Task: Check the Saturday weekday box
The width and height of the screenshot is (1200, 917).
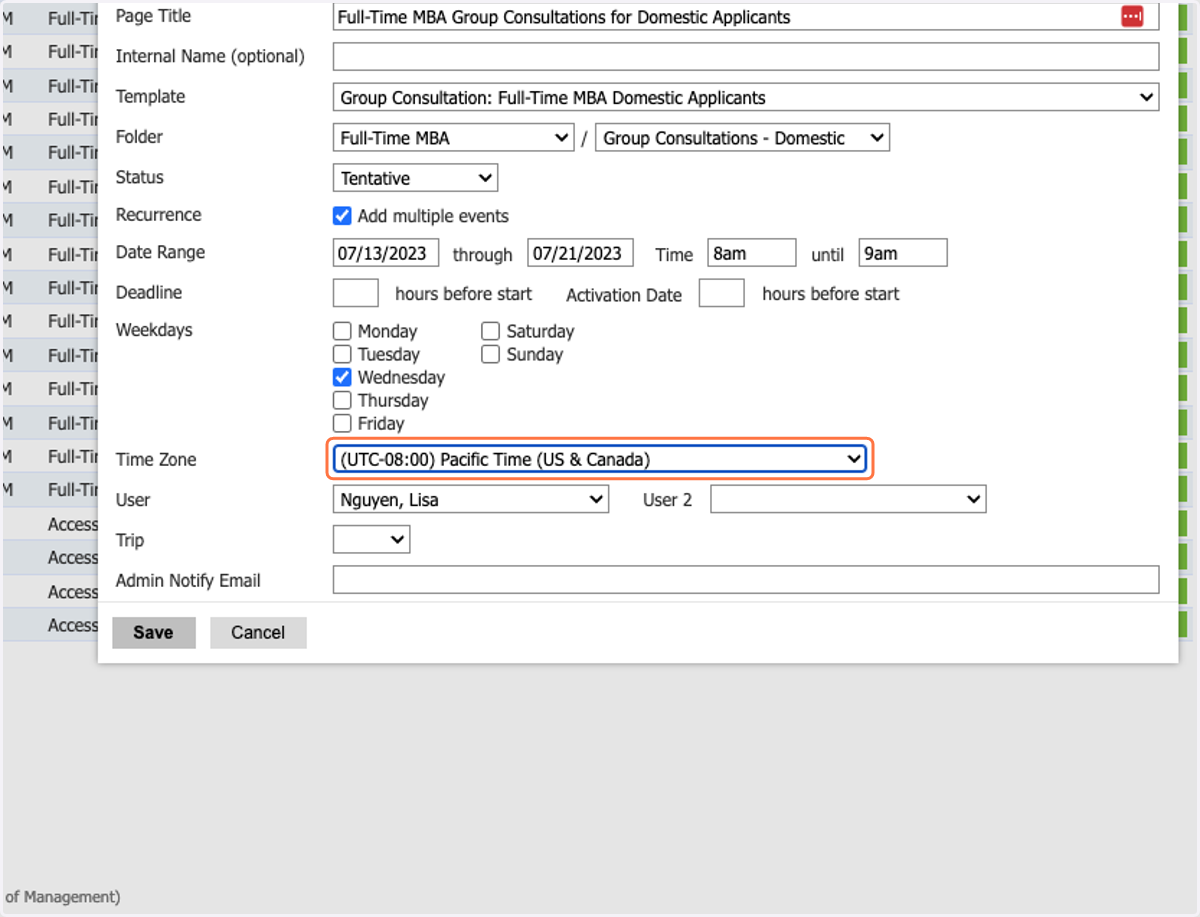Action: click(x=490, y=331)
